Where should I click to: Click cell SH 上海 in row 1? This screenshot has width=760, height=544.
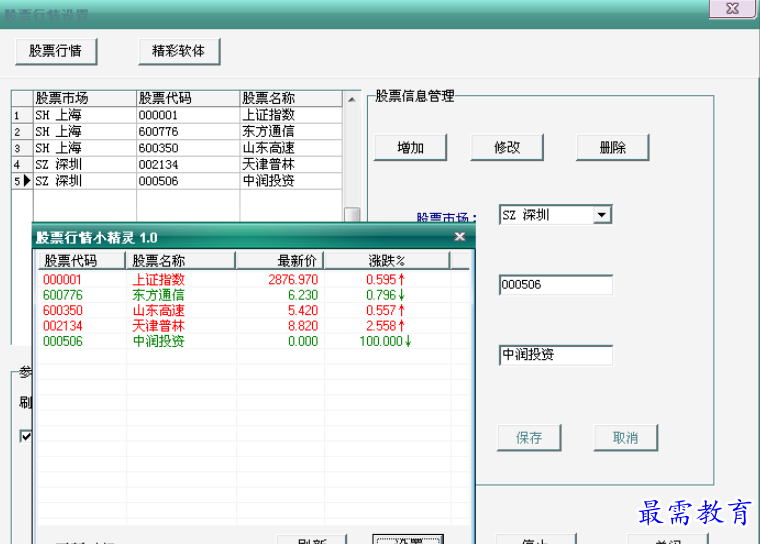(85, 115)
